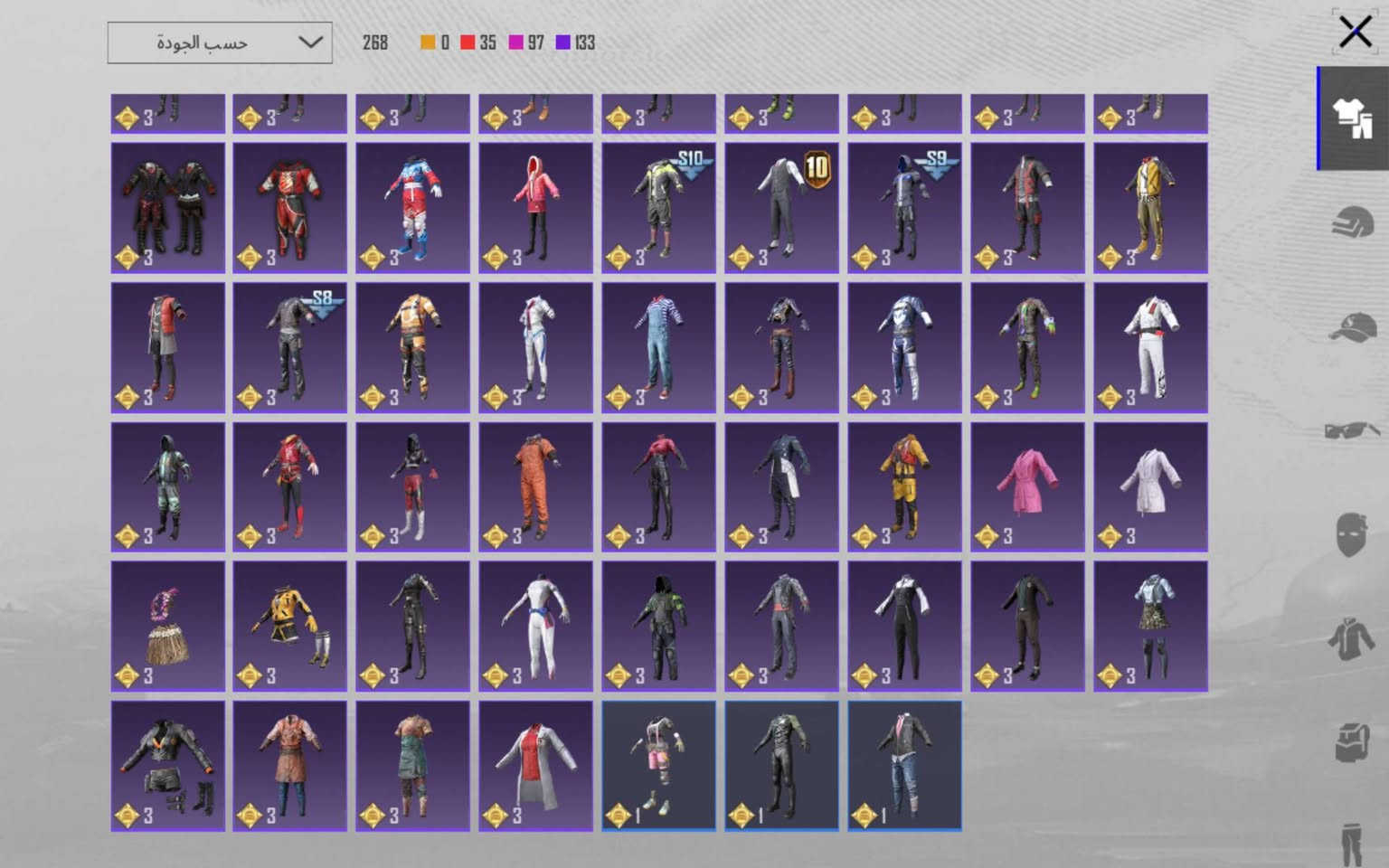The height and width of the screenshot is (868, 1389).
Task: Select the pink shorts outfit with quality 1
Action: click(658, 766)
